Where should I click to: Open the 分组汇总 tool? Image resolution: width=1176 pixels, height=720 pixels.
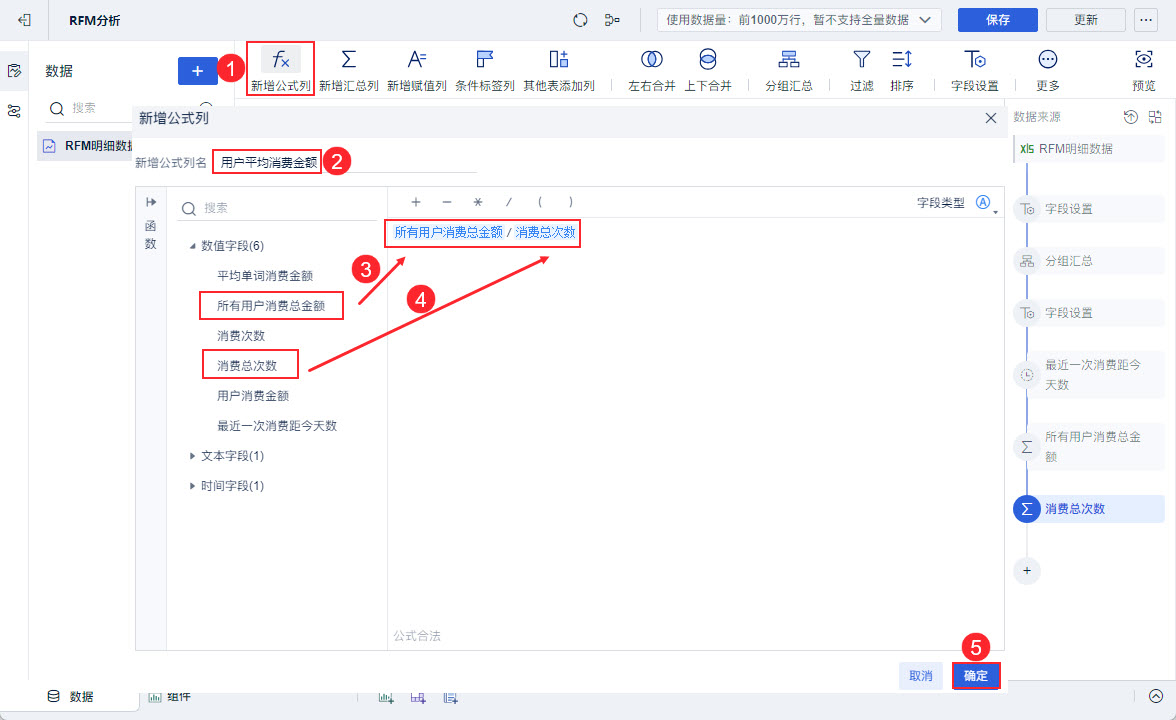tap(788, 59)
